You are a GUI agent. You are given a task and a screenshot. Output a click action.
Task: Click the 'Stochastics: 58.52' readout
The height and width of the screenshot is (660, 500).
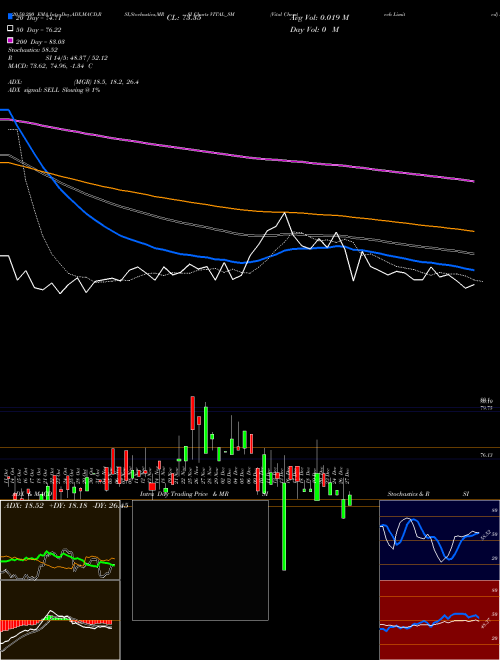pyautogui.click(x=33, y=50)
